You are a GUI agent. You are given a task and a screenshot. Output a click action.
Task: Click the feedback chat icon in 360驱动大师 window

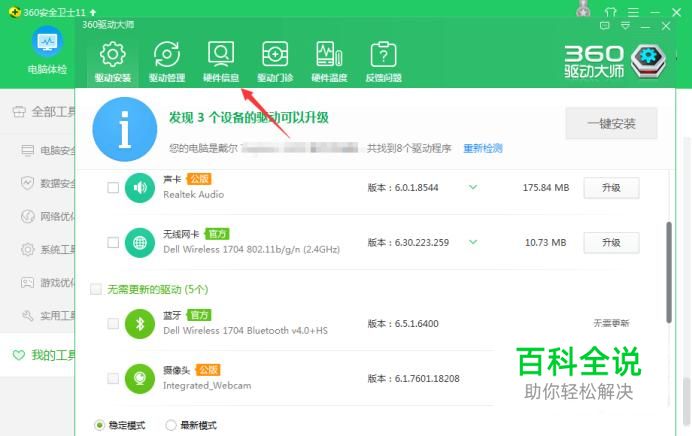605,26
